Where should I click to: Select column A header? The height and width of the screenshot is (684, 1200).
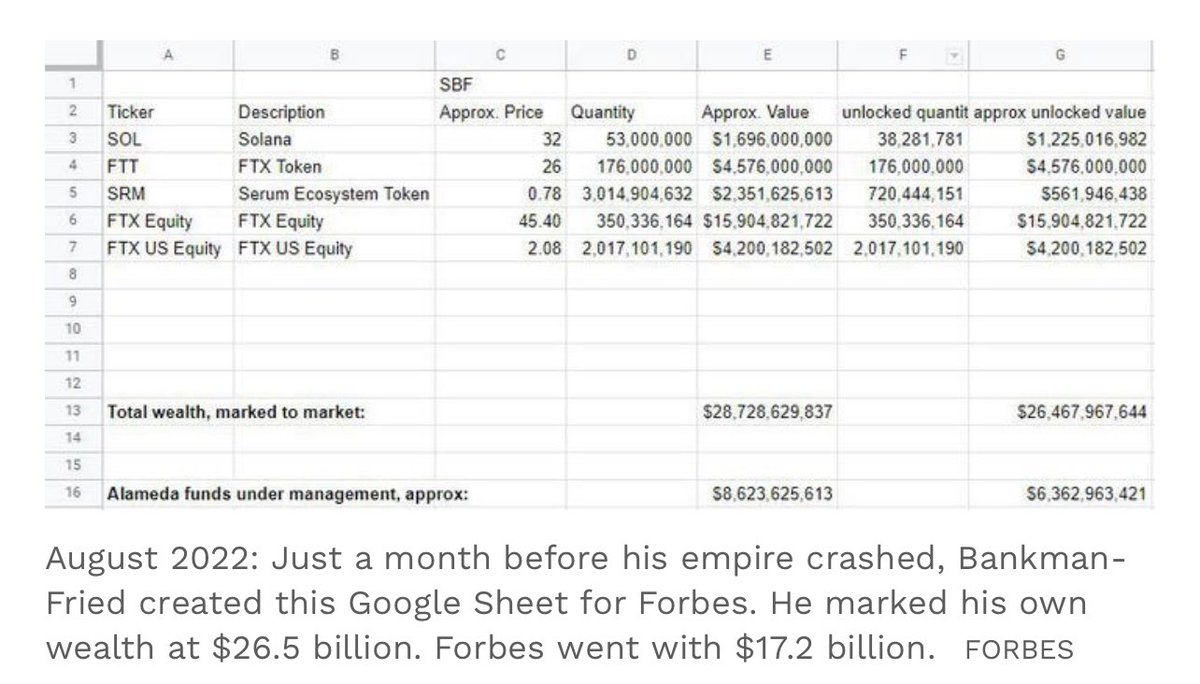tap(167, 56)
